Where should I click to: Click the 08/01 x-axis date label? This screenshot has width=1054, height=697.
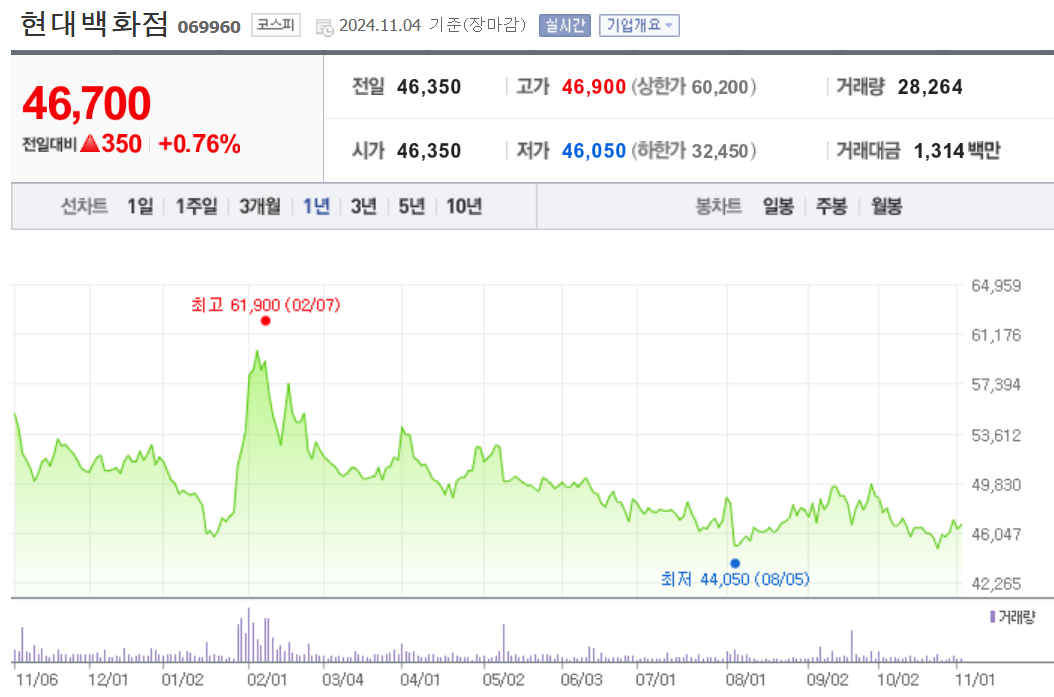[745, 680]
